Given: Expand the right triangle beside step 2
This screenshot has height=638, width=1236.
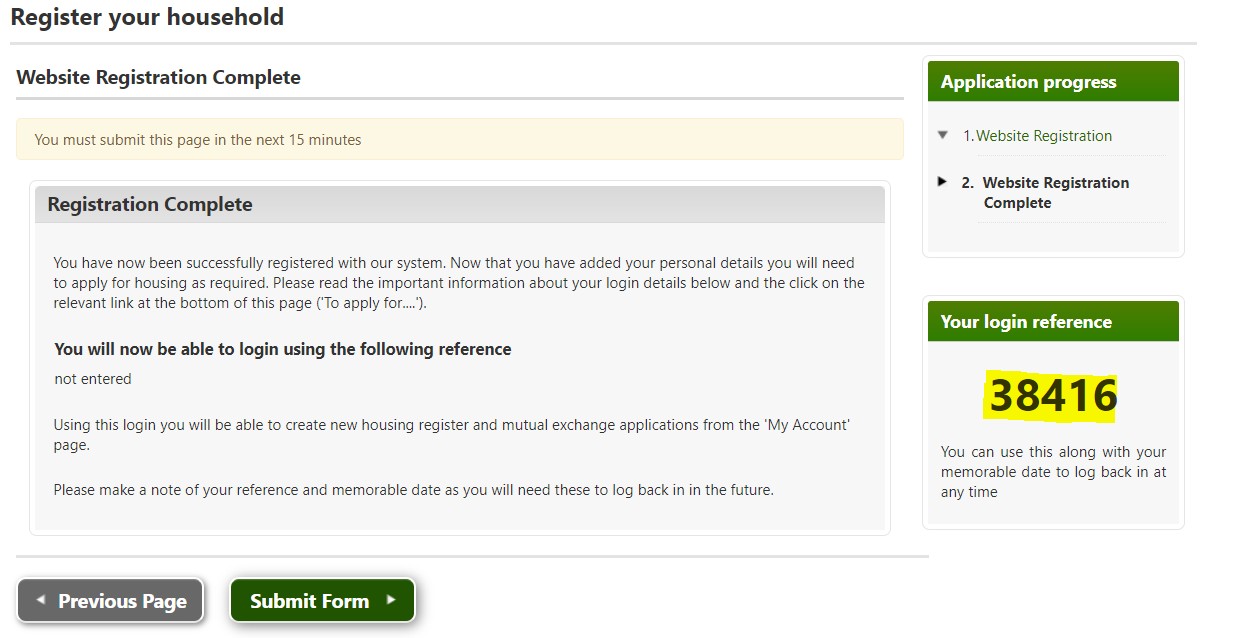Looking at the screenshot, I should (942, 182).
